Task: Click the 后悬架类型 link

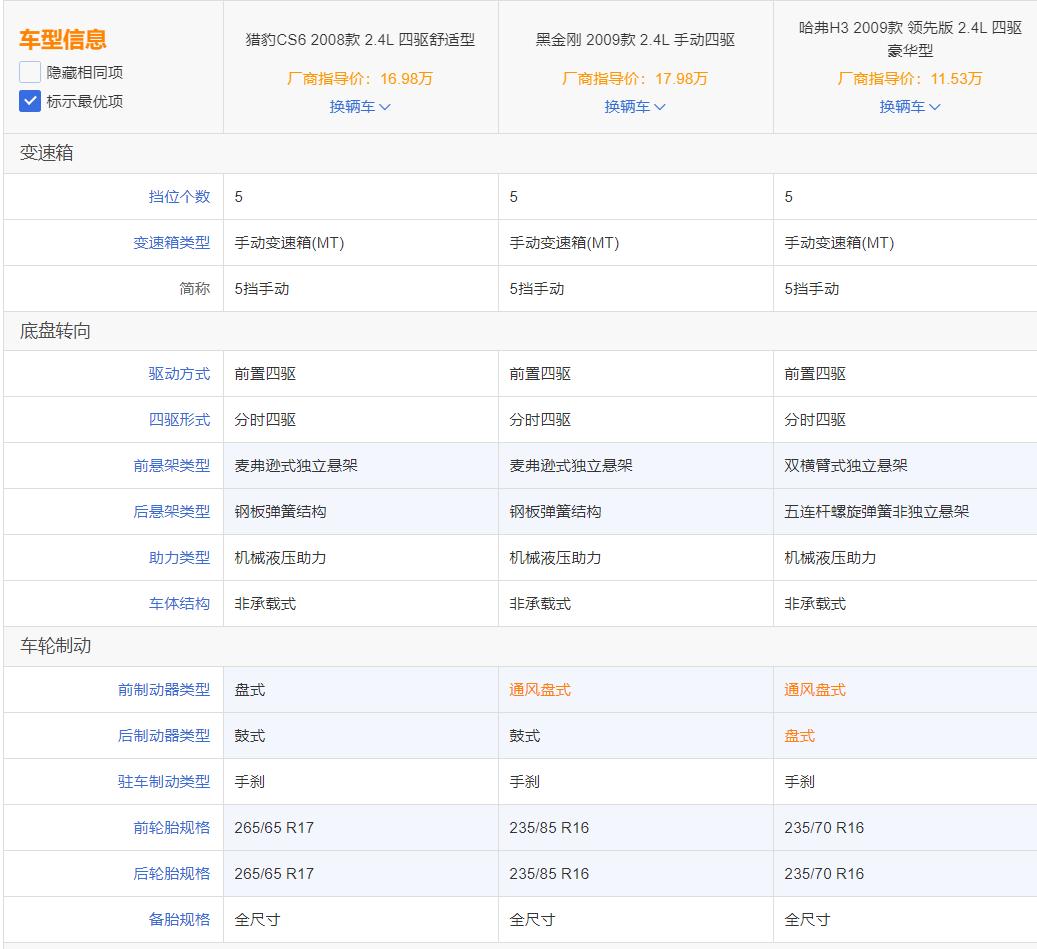Action: (171, 511)
